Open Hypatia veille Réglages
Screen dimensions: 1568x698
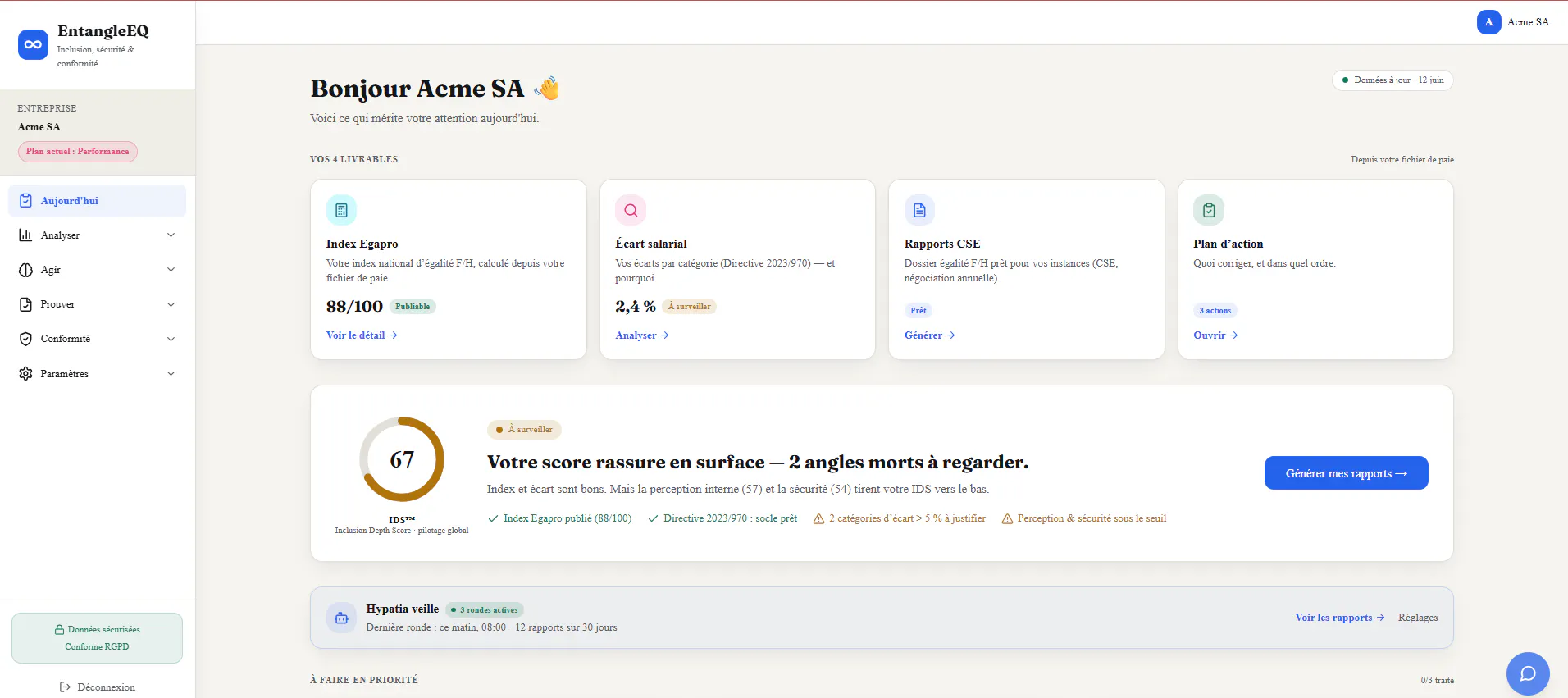(1418, 618)
